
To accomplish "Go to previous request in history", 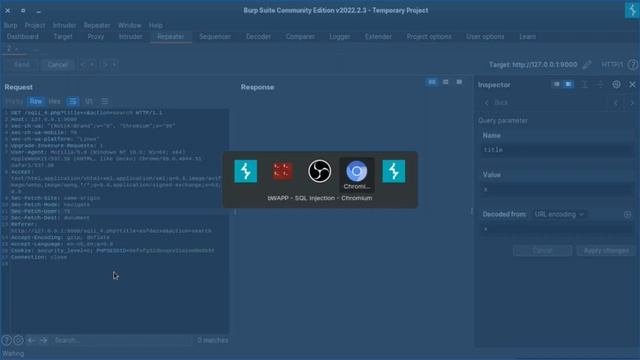I will coord(83,64).
